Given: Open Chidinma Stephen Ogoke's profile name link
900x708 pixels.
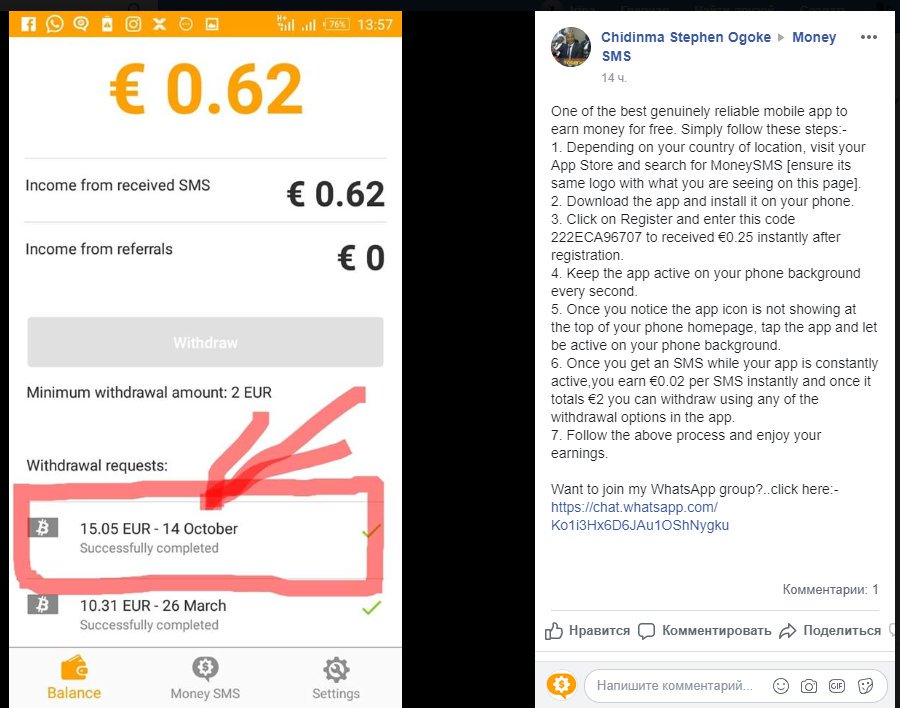Looking at the screenshot, I should coord(685,37).
